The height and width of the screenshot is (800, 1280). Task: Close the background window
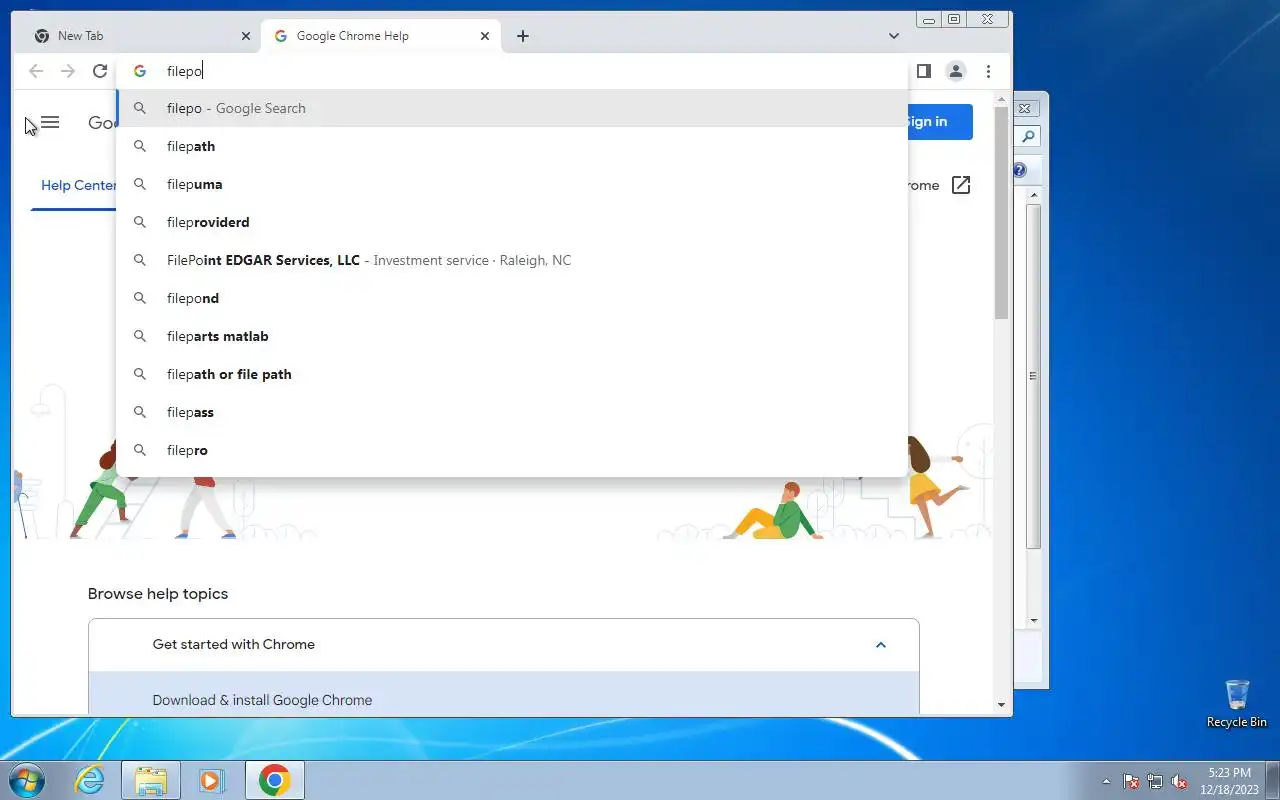coord(1025,107)
